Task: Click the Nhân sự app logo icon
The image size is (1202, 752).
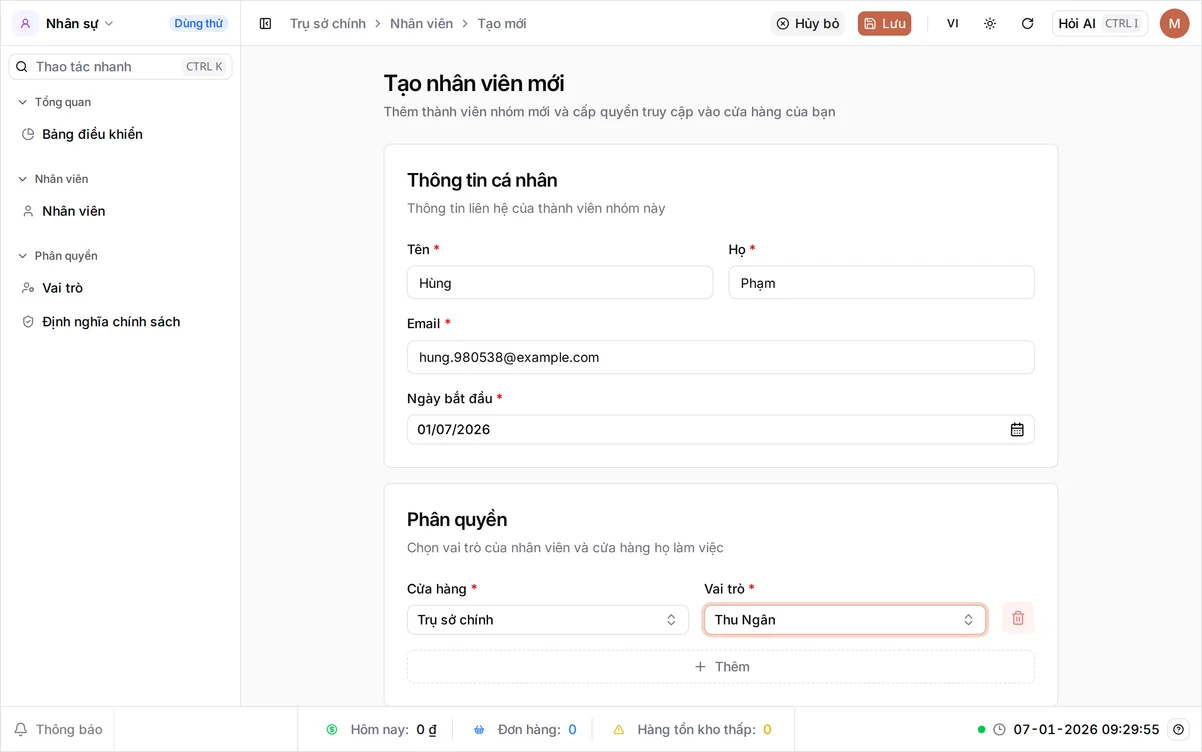Action: [x=25, y=23]
